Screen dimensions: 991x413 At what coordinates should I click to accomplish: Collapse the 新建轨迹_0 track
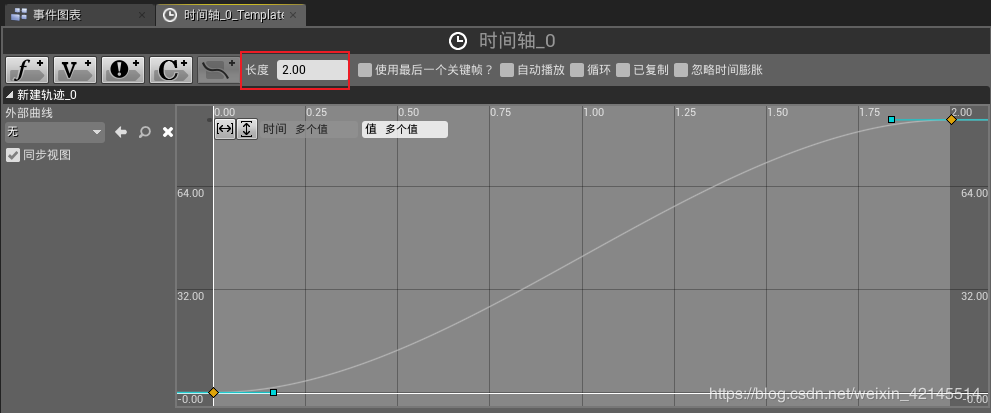(9, 96)
